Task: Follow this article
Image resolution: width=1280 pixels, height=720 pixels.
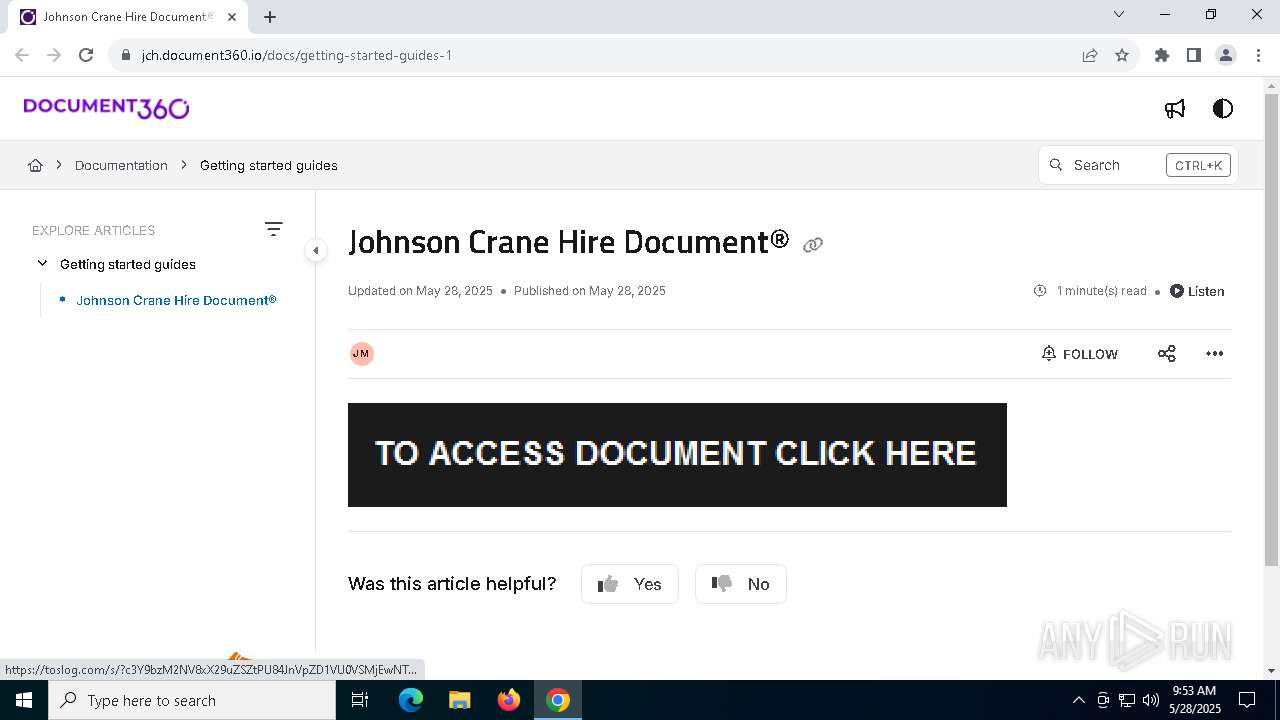Action: click(1080, 354)
